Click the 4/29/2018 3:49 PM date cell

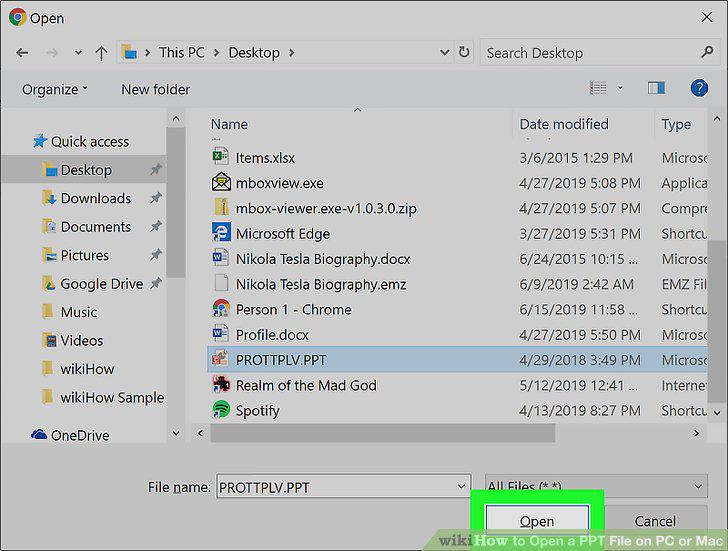pyautogui.click(x=579, y=360)
